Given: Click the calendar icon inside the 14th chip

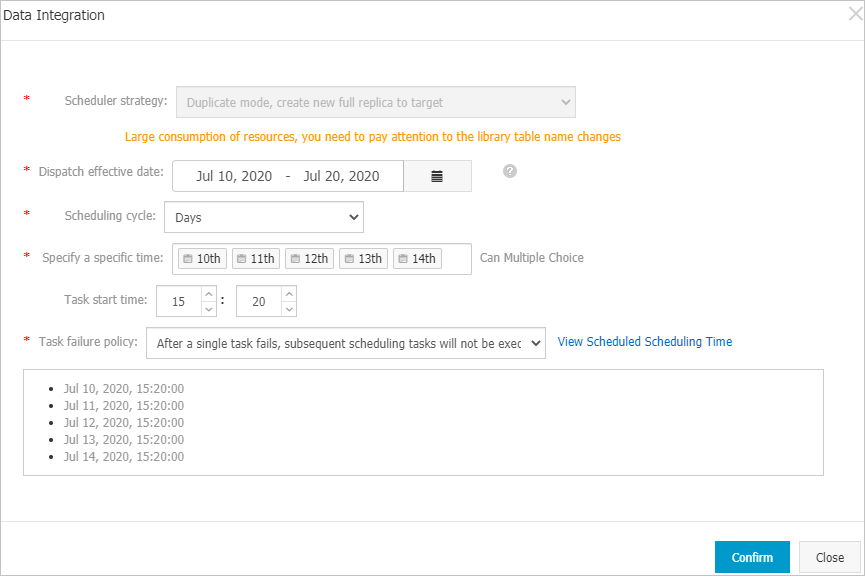Looking at the screenshot, I should [403, 257].
